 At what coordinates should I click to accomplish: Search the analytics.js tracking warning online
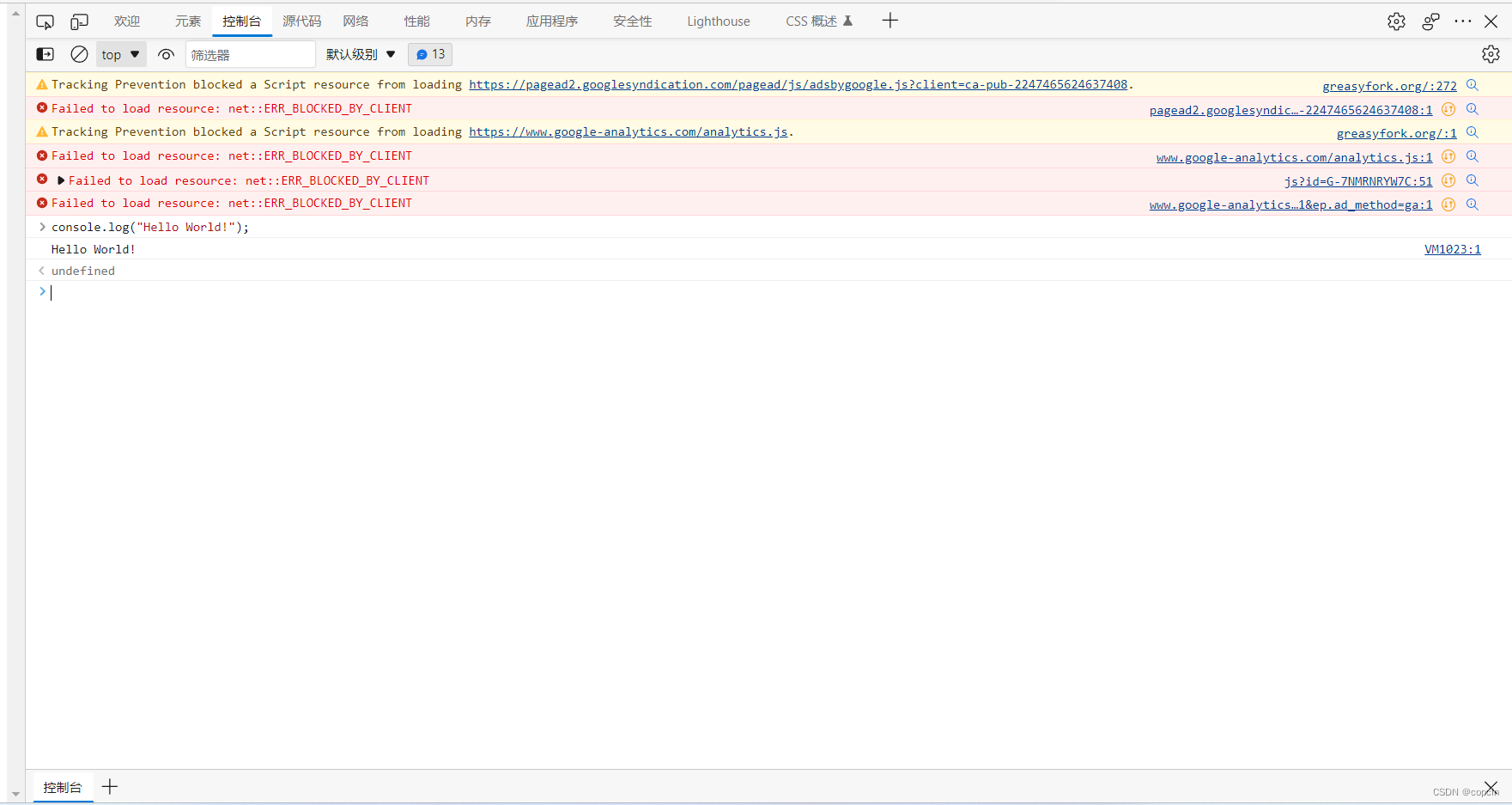[x=1473, y=132]
